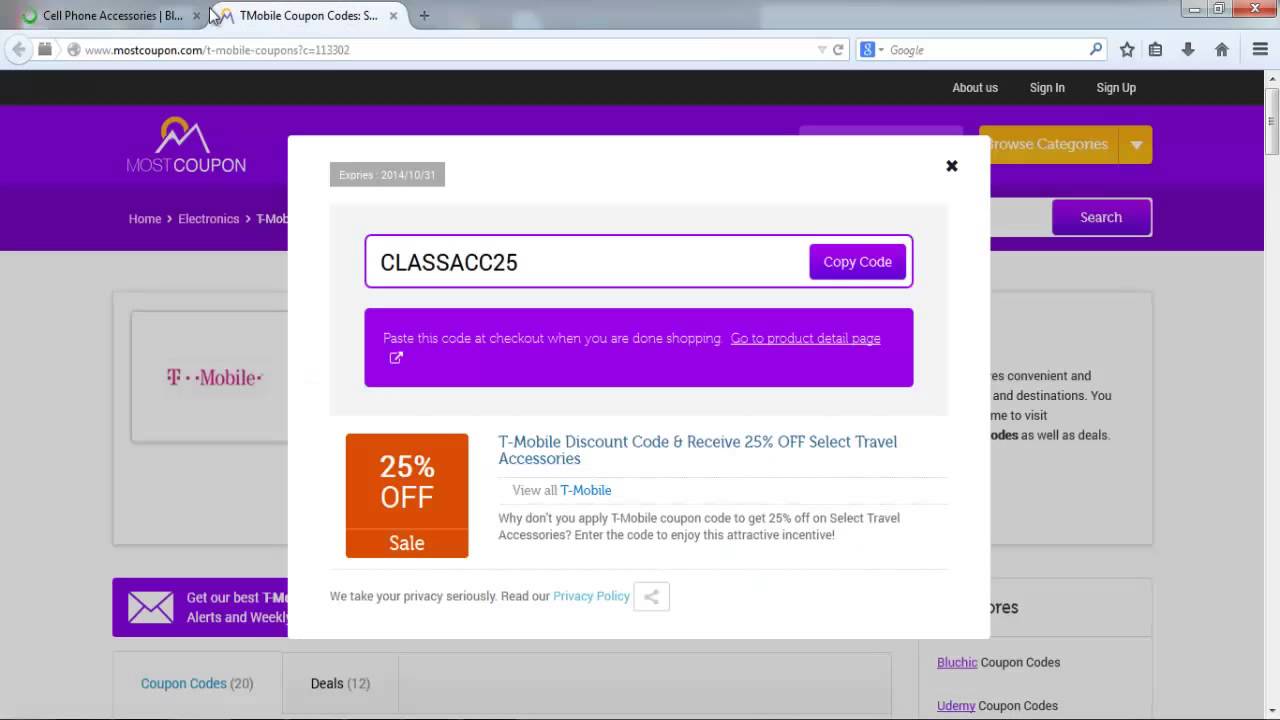The height and width of the screenshot is (720, 1280).
Task: Open the Privacy Policy link
Action: 591,596
